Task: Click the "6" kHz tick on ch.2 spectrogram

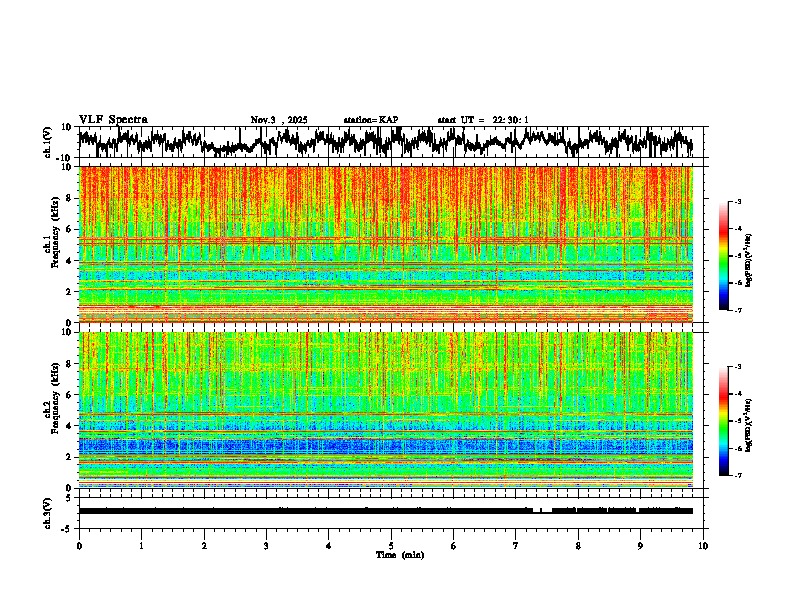Action: 69,395
